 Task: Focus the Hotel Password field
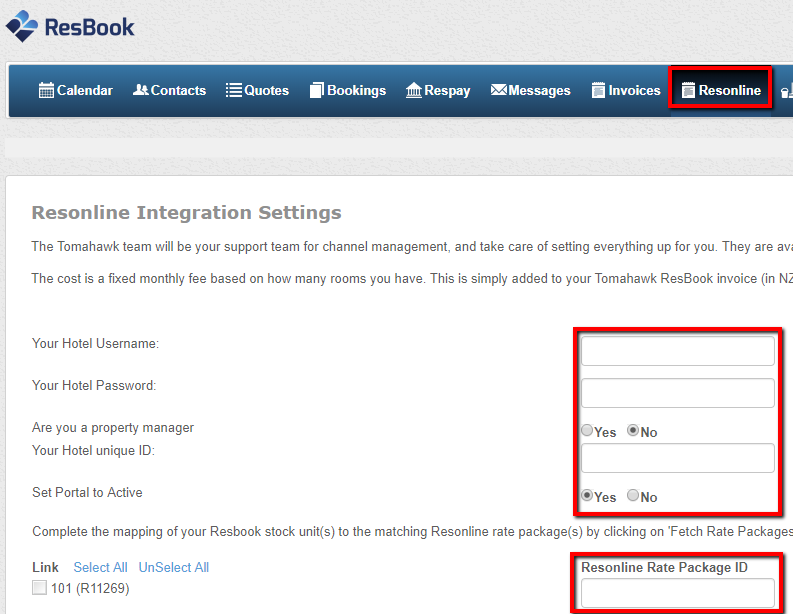(x=678, y=393)
